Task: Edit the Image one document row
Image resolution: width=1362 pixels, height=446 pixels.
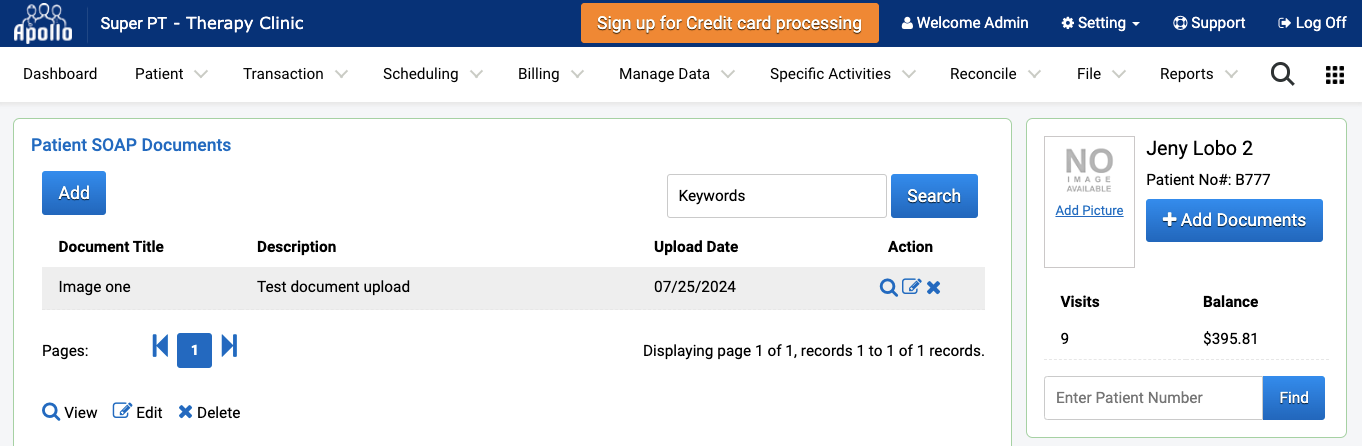Action: (911, 287)
